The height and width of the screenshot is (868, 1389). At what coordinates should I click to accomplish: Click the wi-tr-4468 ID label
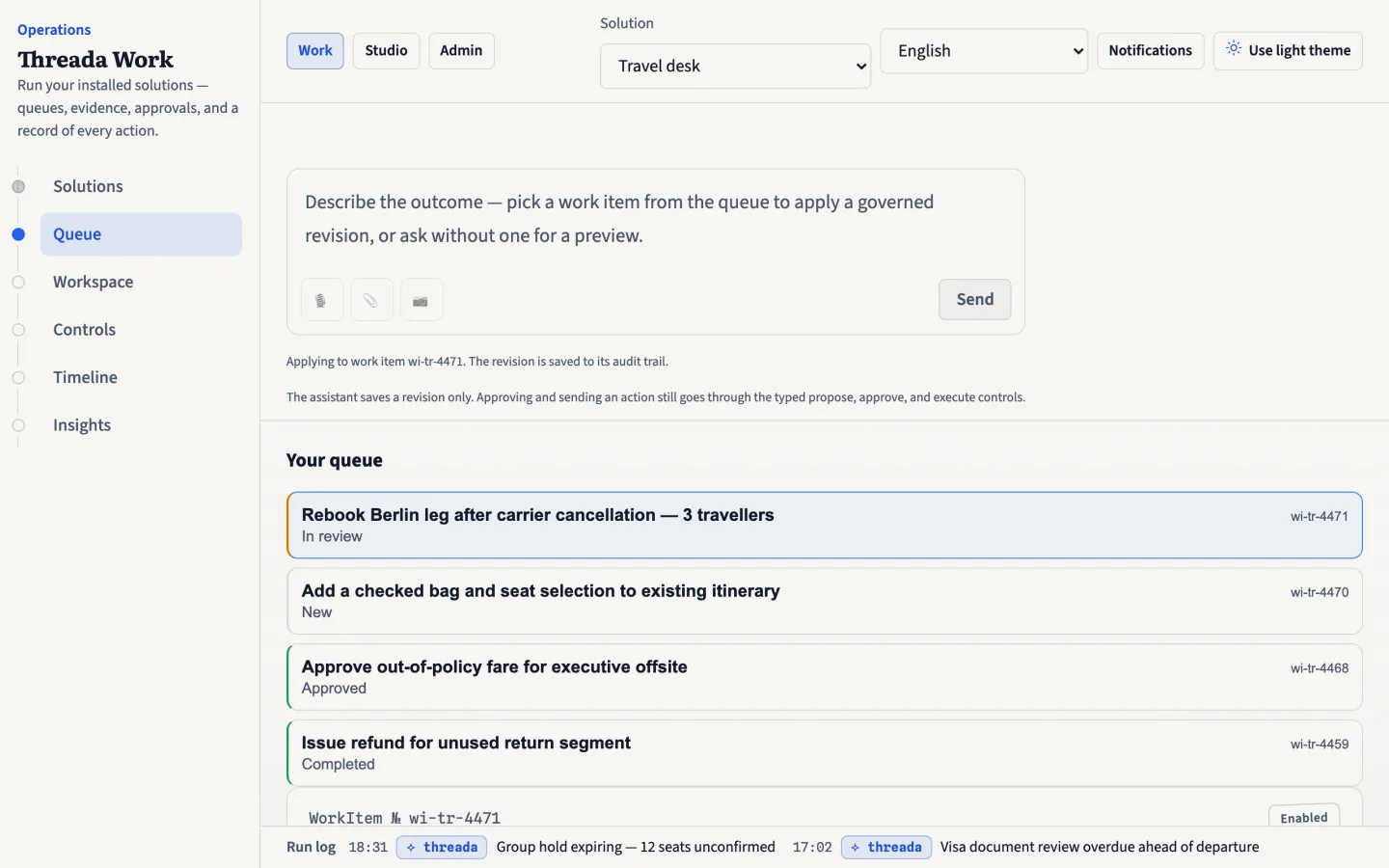(1319, 668)
